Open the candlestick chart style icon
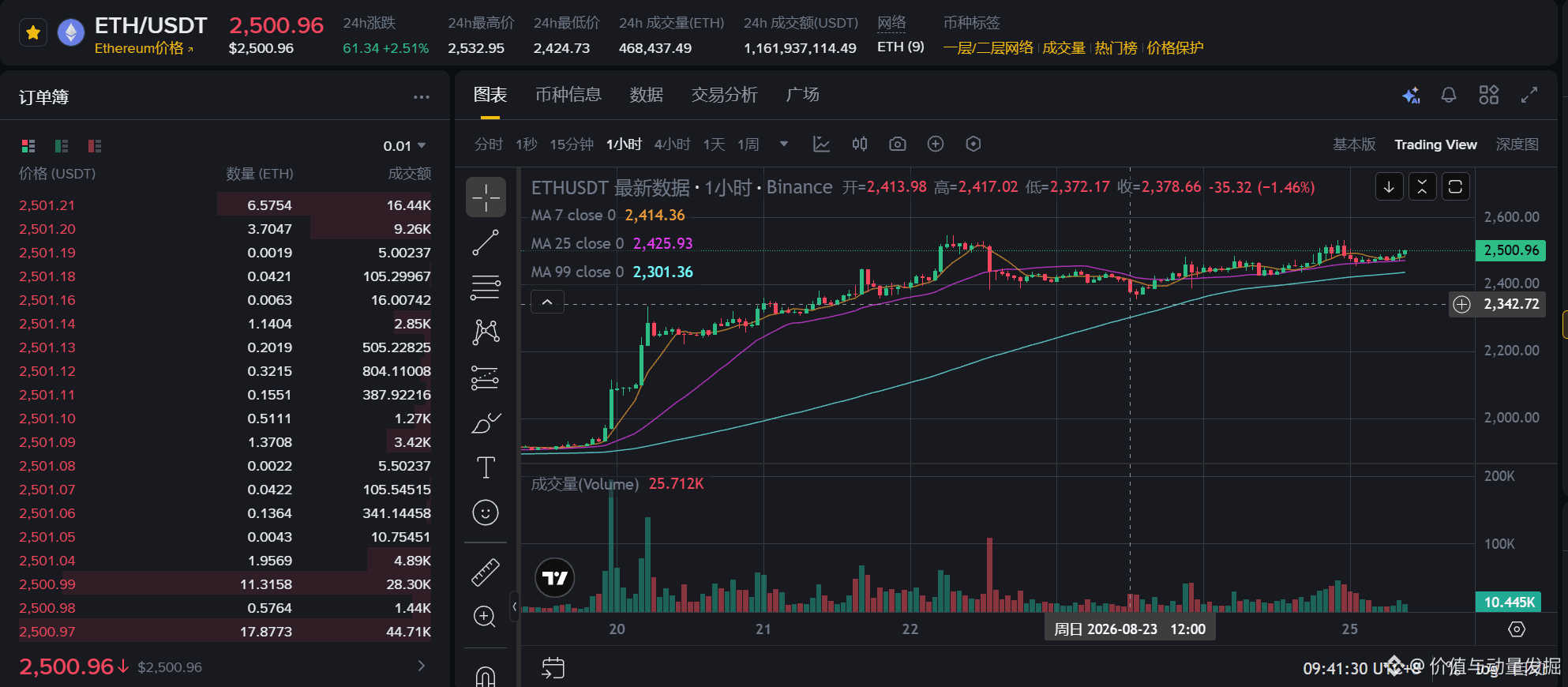 (860, 144)
